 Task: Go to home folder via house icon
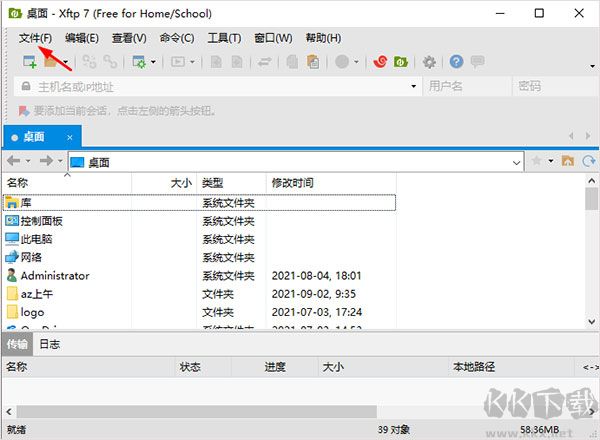click(567, 161)
